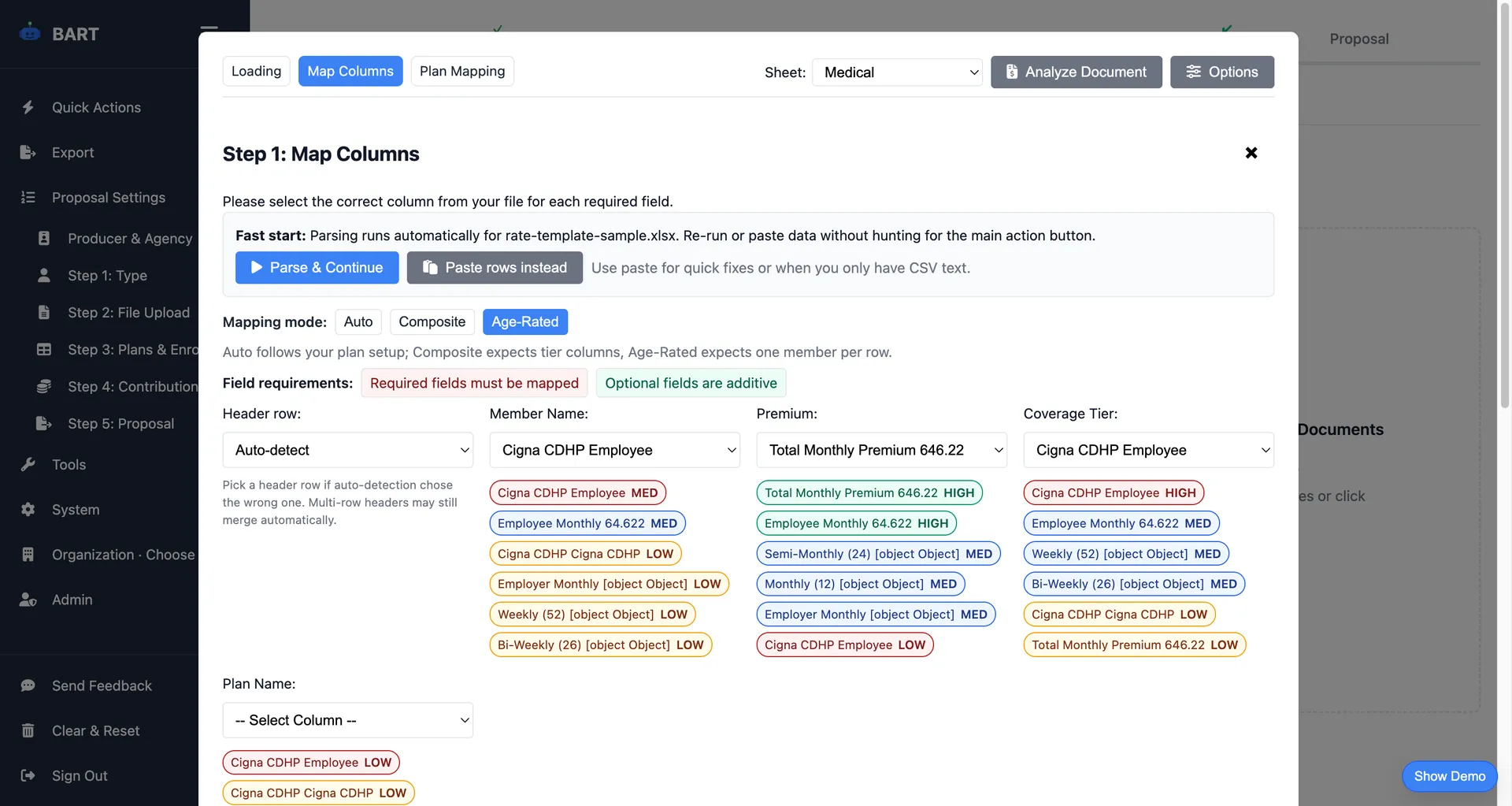
Task: Click the Parse & Continue button
Action: click(x=317, y=267)
